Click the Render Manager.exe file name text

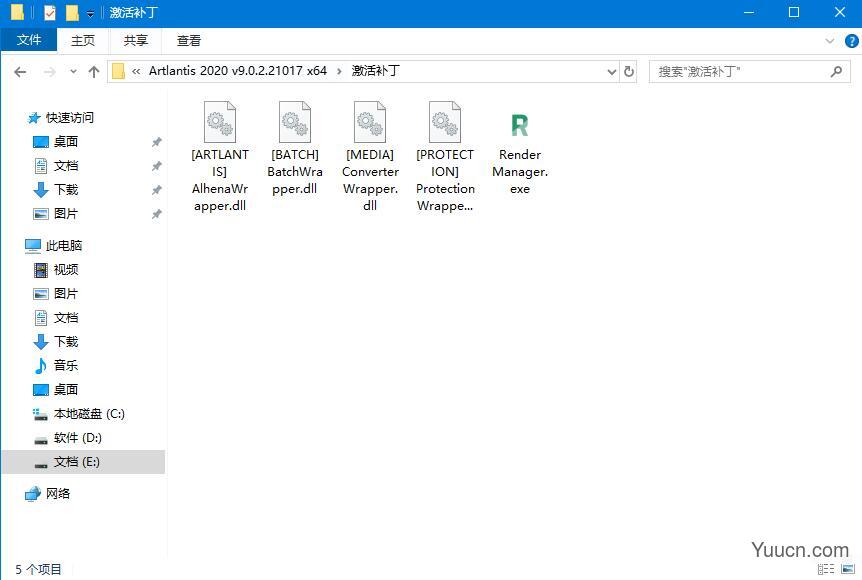520,172
